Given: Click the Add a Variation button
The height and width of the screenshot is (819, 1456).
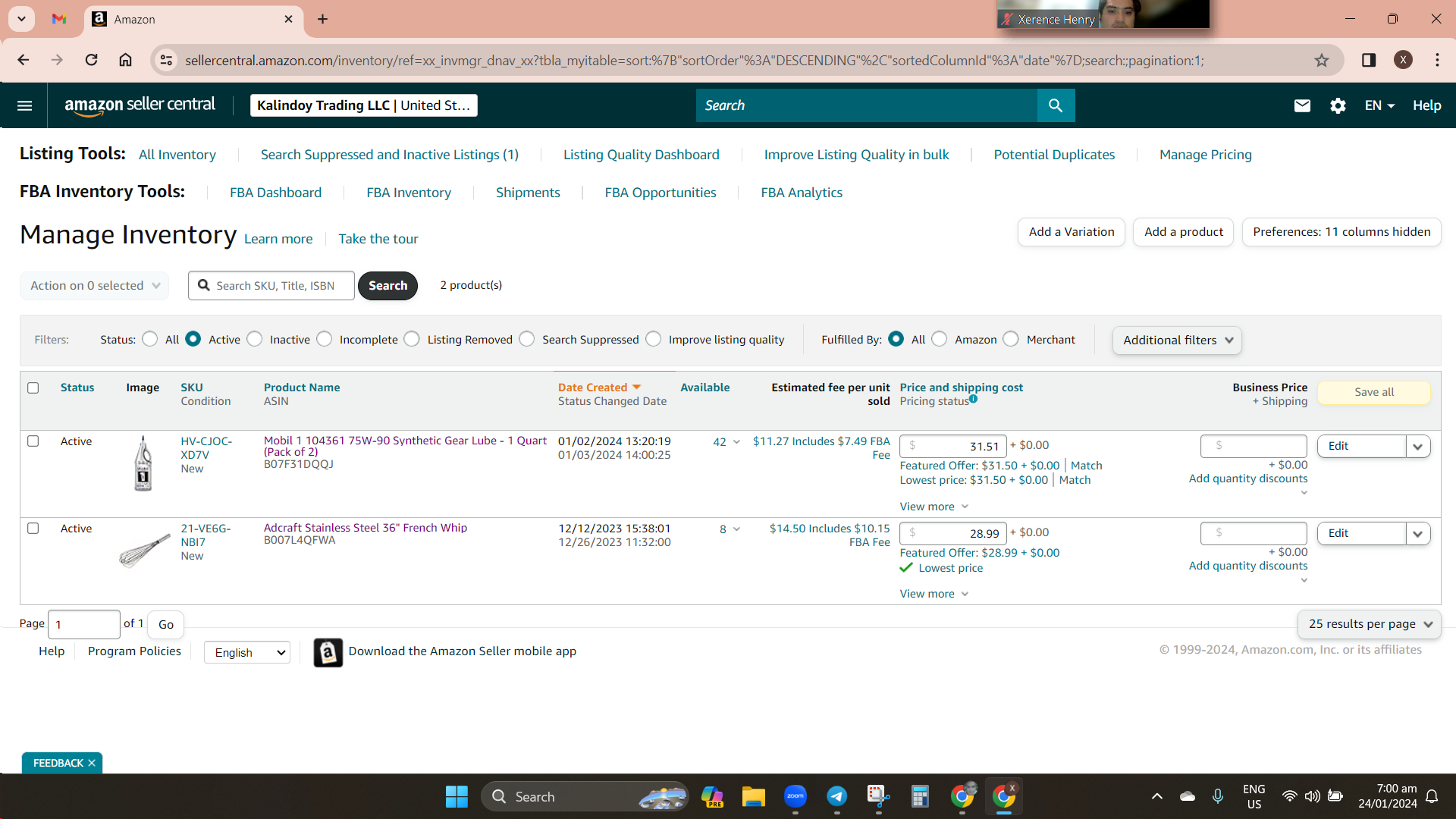Looking at the screenshot, I should [x=1072, y=232].
